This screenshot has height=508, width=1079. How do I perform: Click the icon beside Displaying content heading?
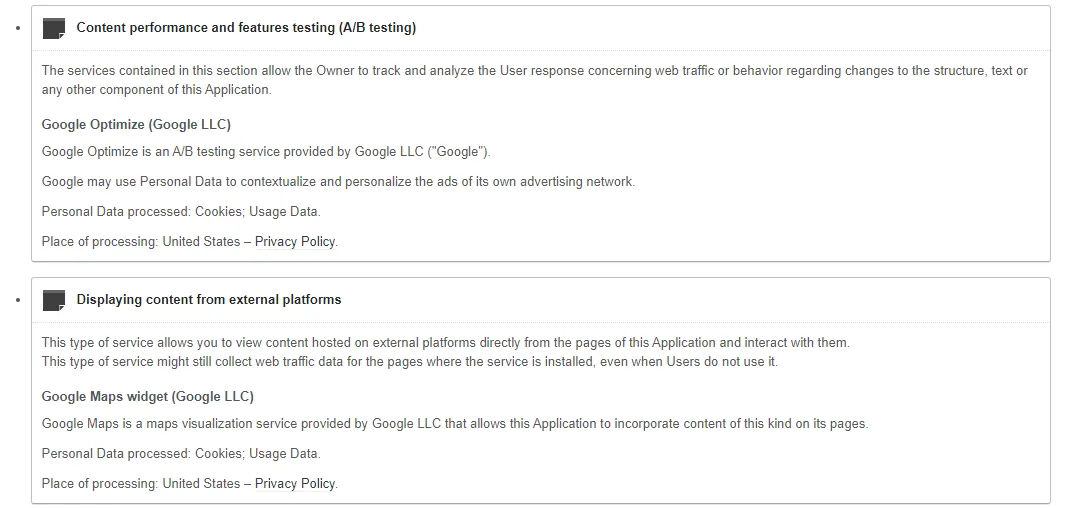coord(54,300)
